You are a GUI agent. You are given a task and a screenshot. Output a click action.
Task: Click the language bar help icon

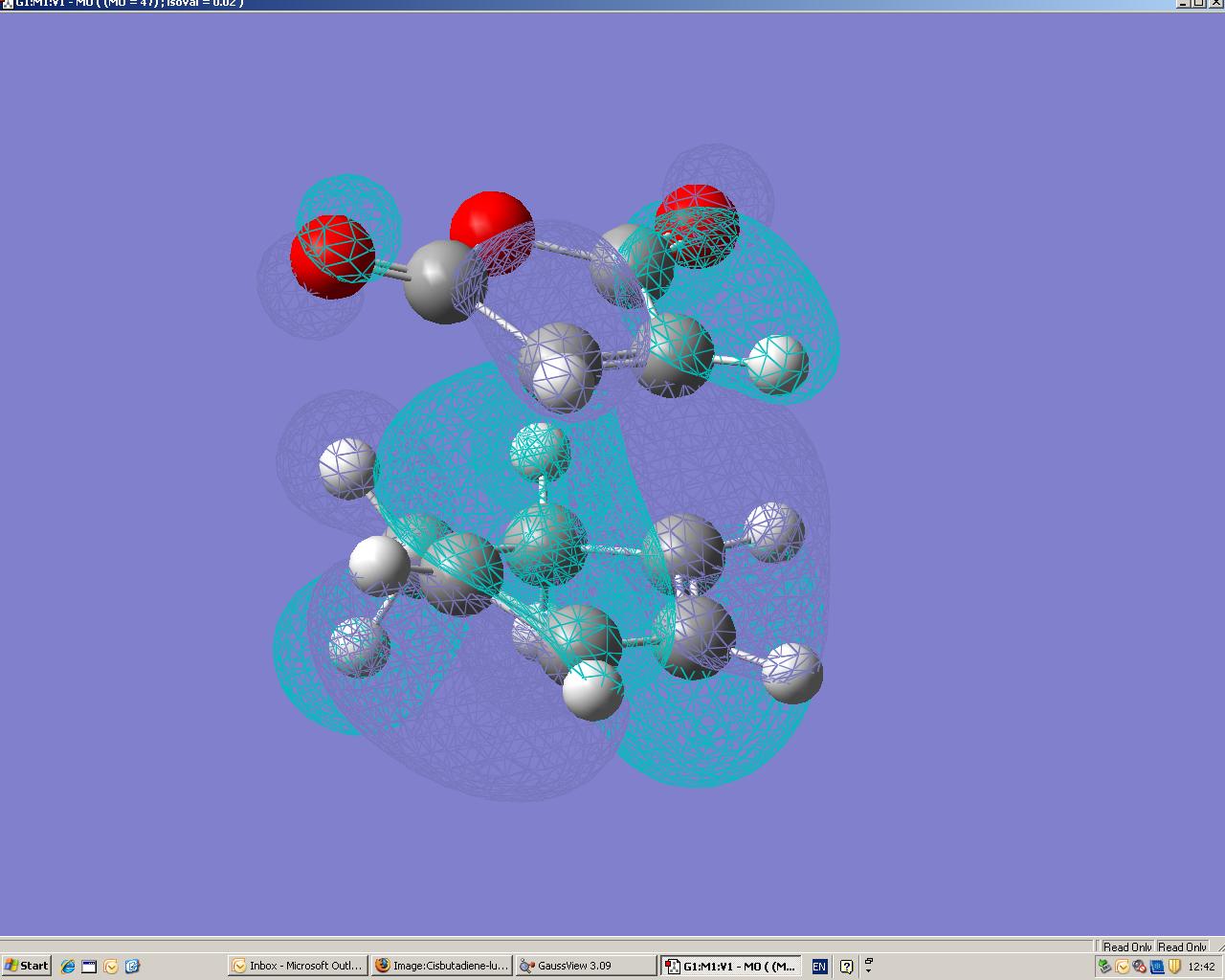click(x=846, y=967)
